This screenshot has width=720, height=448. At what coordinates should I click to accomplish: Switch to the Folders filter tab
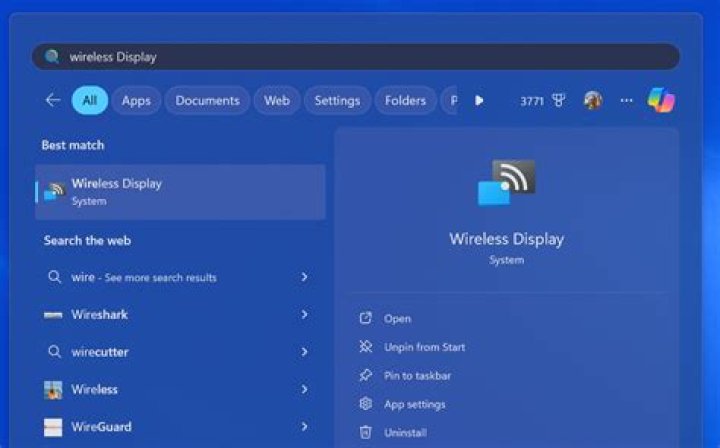(405, 100)
